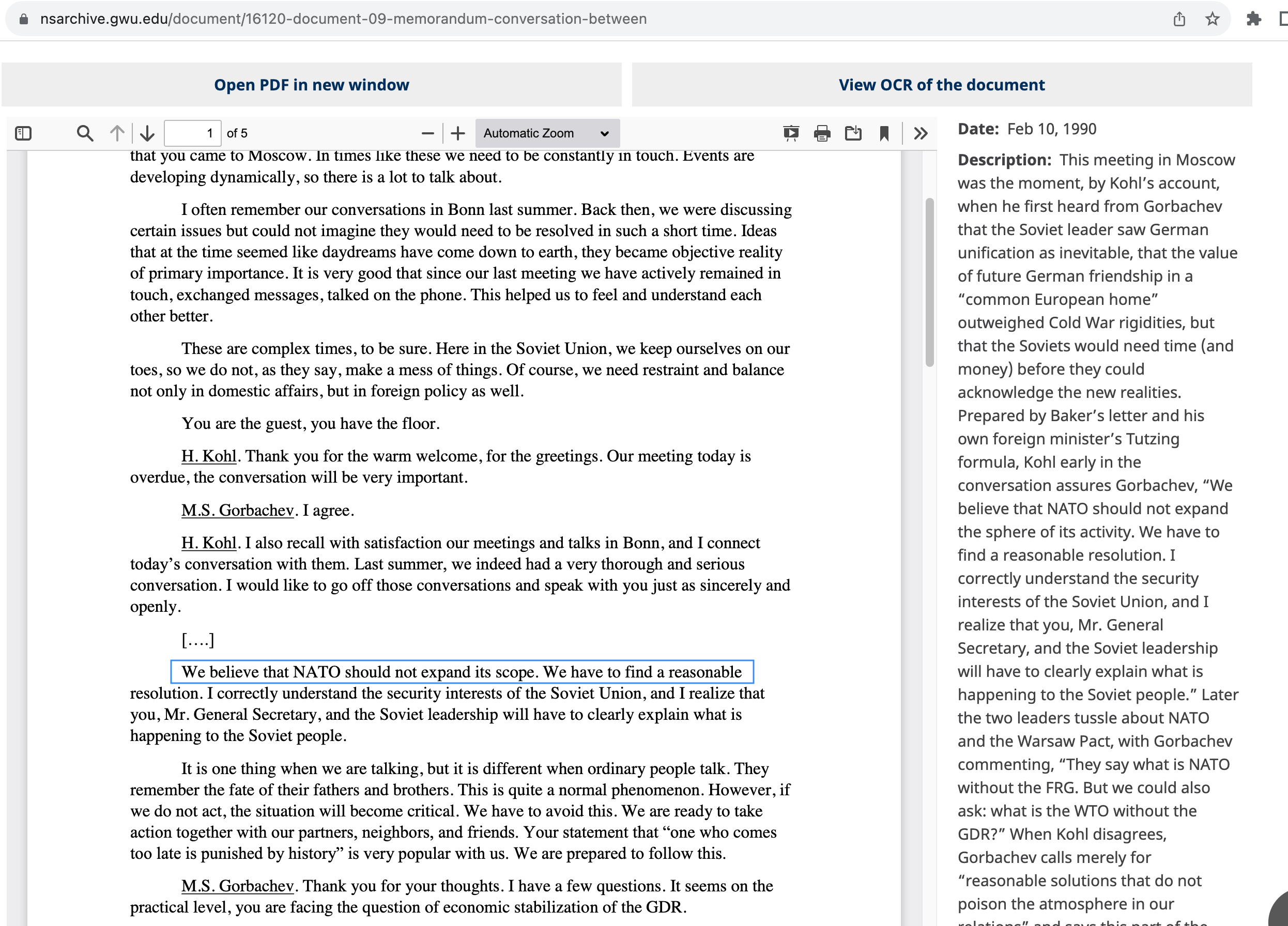Share this page from address bar
1288x926 pixels.
(x=1179, y=19)
